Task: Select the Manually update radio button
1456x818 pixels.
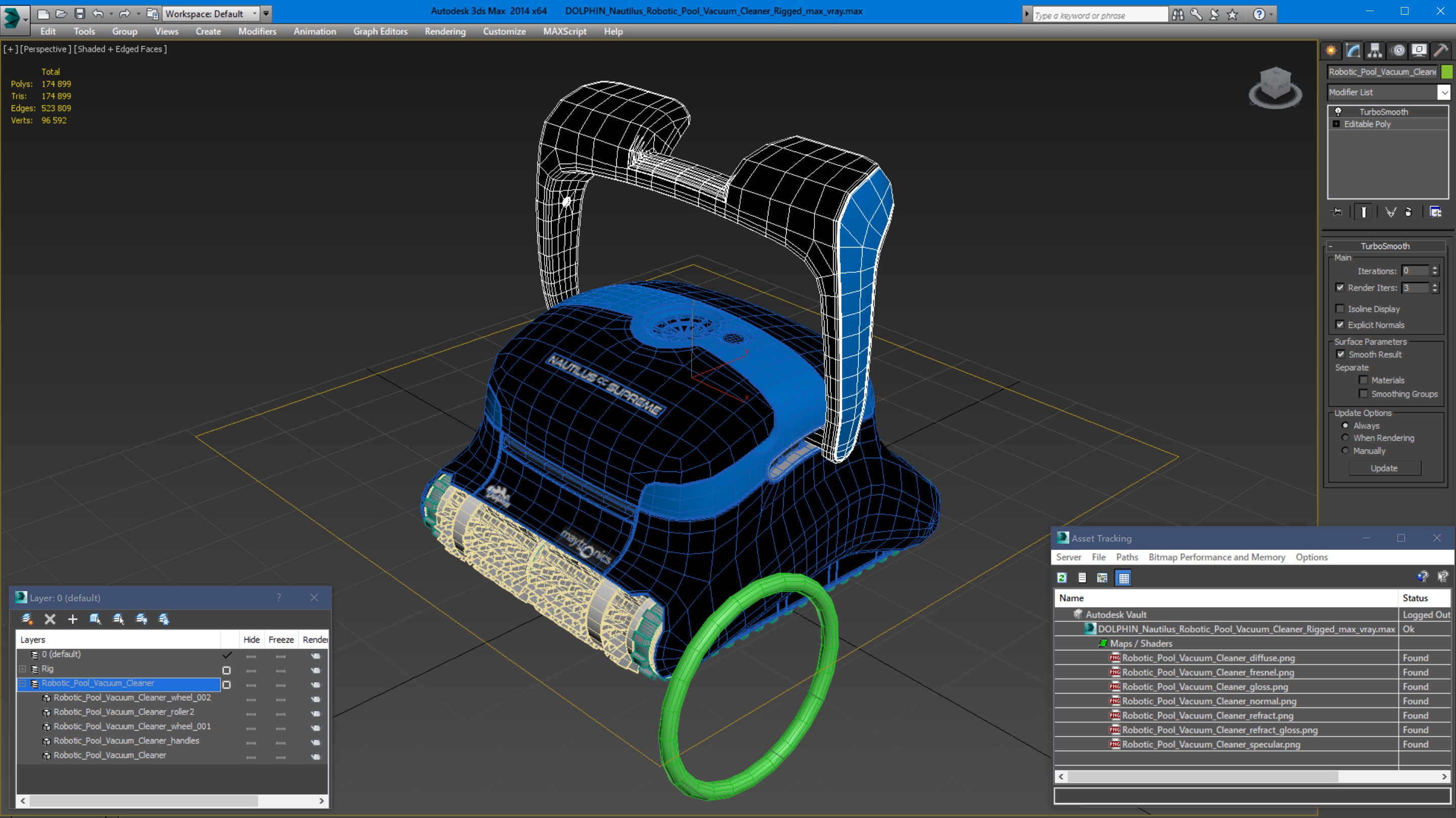Action: (x=1345, y=451)
